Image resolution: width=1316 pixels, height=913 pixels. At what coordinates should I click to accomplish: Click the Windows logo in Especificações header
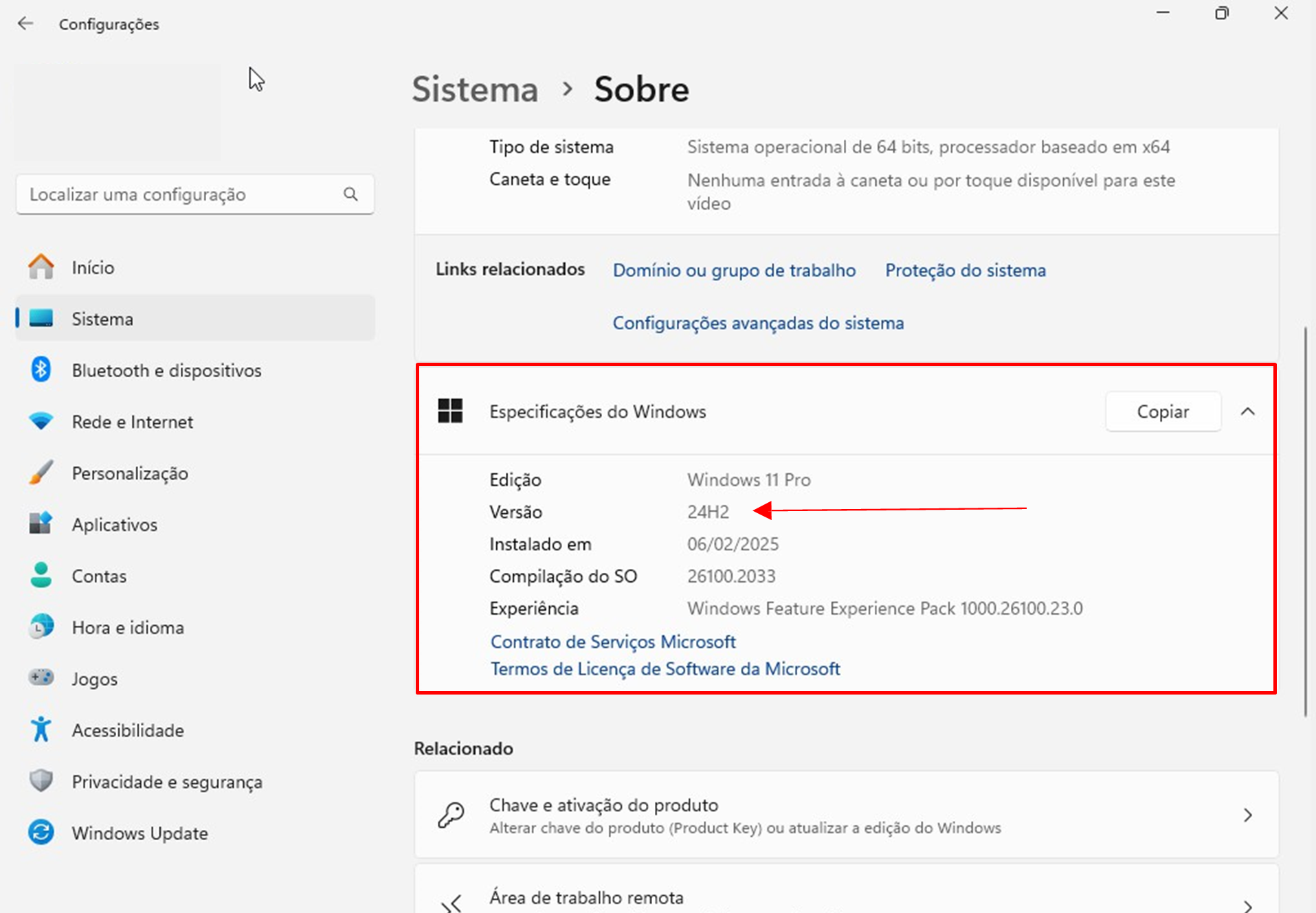(x=450, y=411)
